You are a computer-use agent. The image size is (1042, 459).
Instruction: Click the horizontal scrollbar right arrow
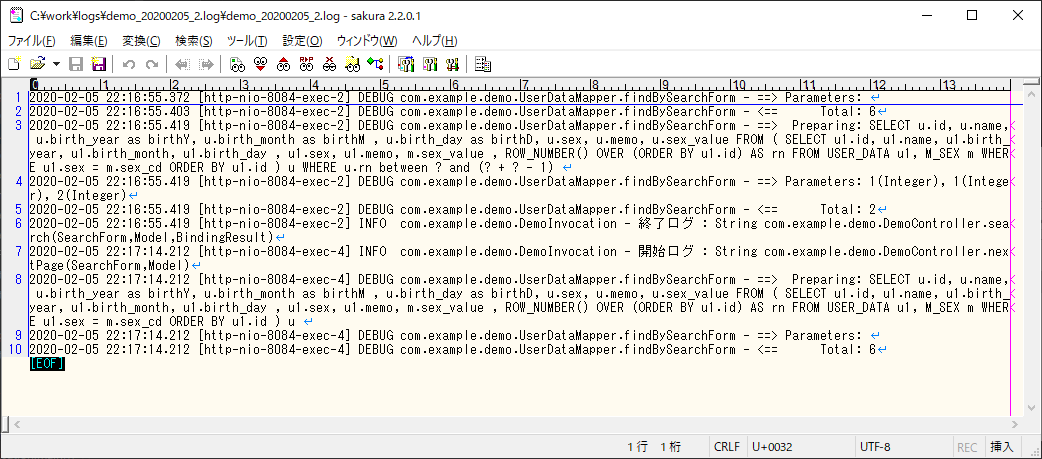(1016, 423)
